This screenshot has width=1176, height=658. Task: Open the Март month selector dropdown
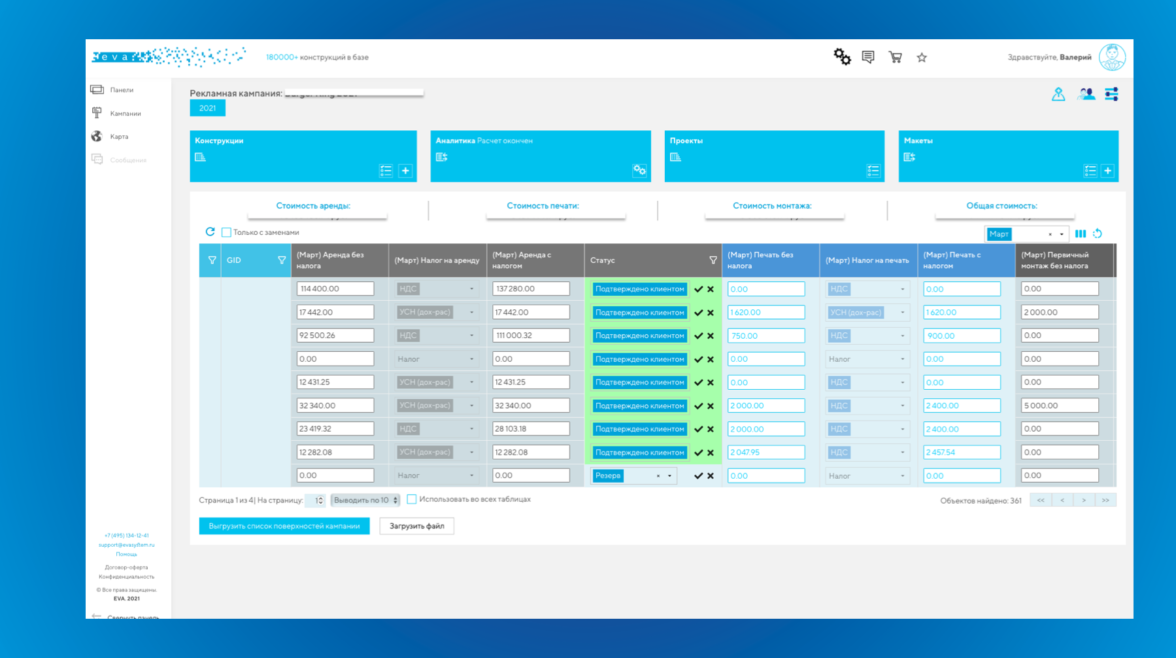1062,234
